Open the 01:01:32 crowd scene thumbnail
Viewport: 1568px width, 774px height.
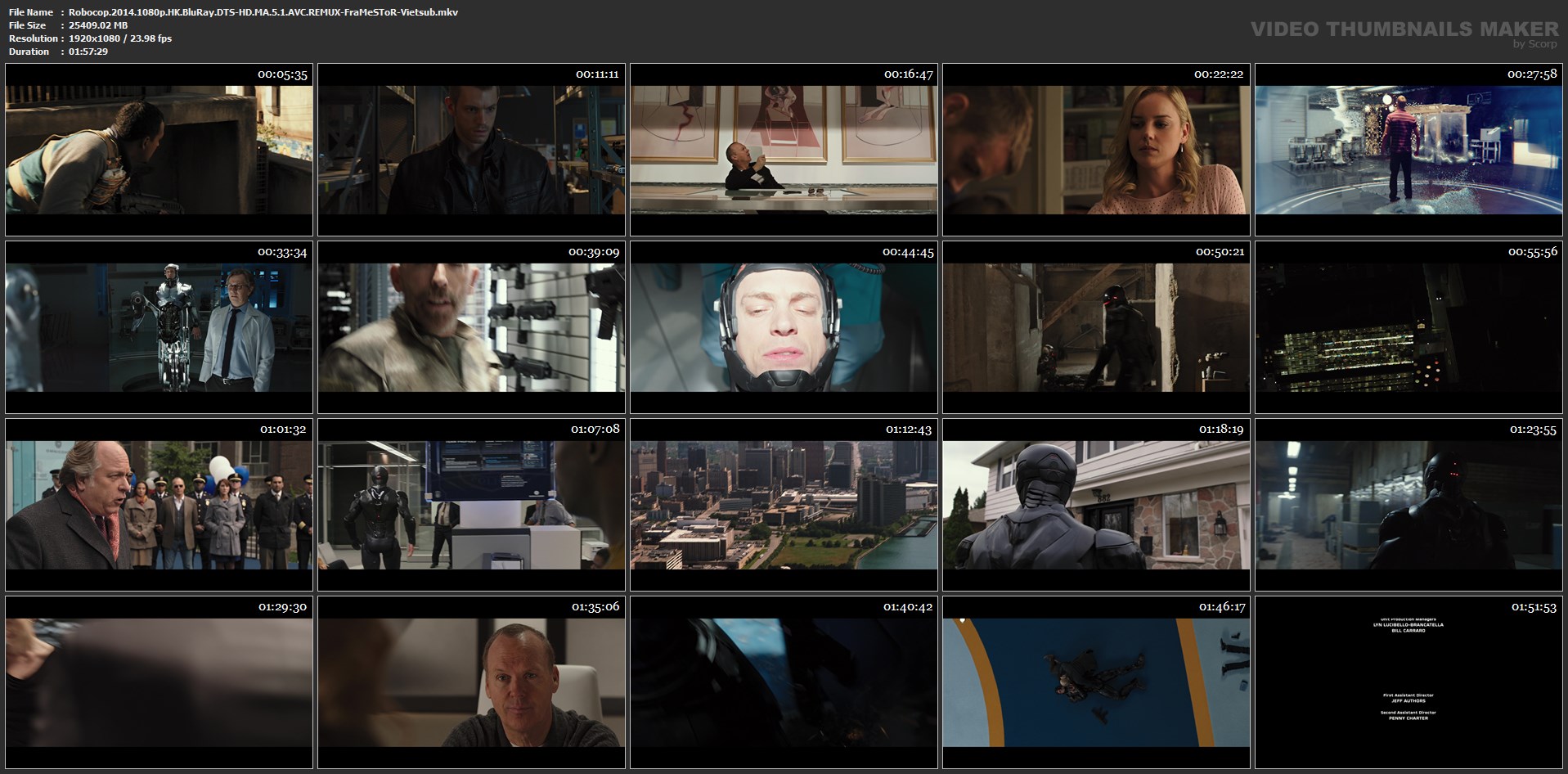tap(159, 505)
